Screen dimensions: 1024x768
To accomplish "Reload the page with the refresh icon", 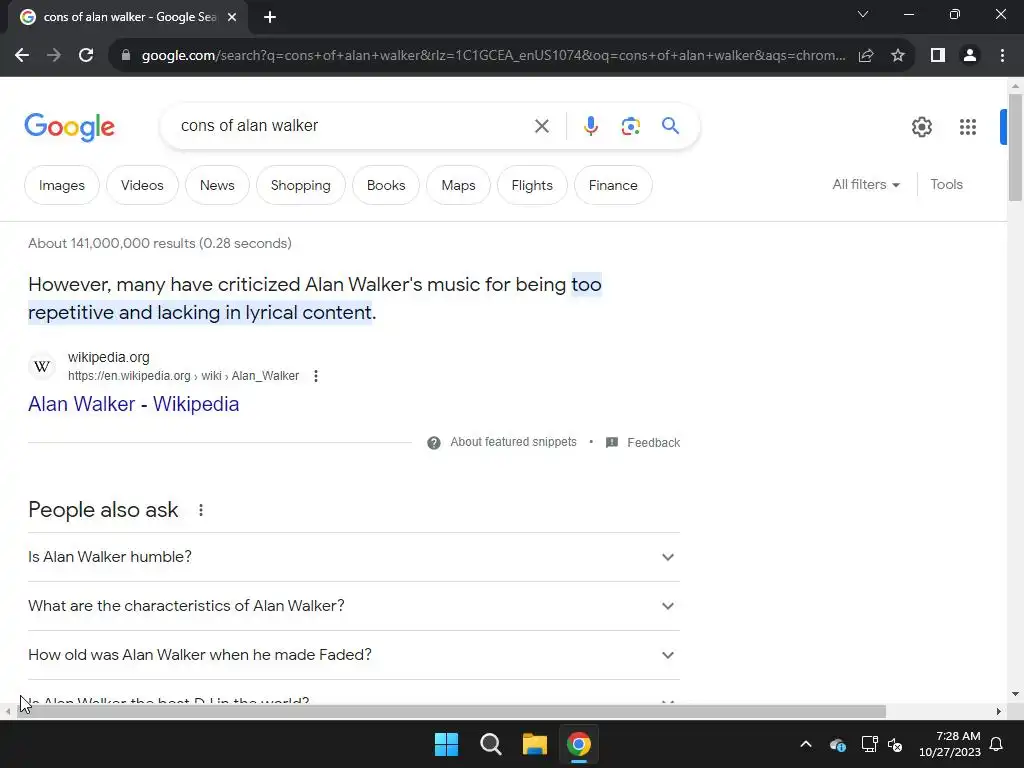I will [x=86, y=56].
